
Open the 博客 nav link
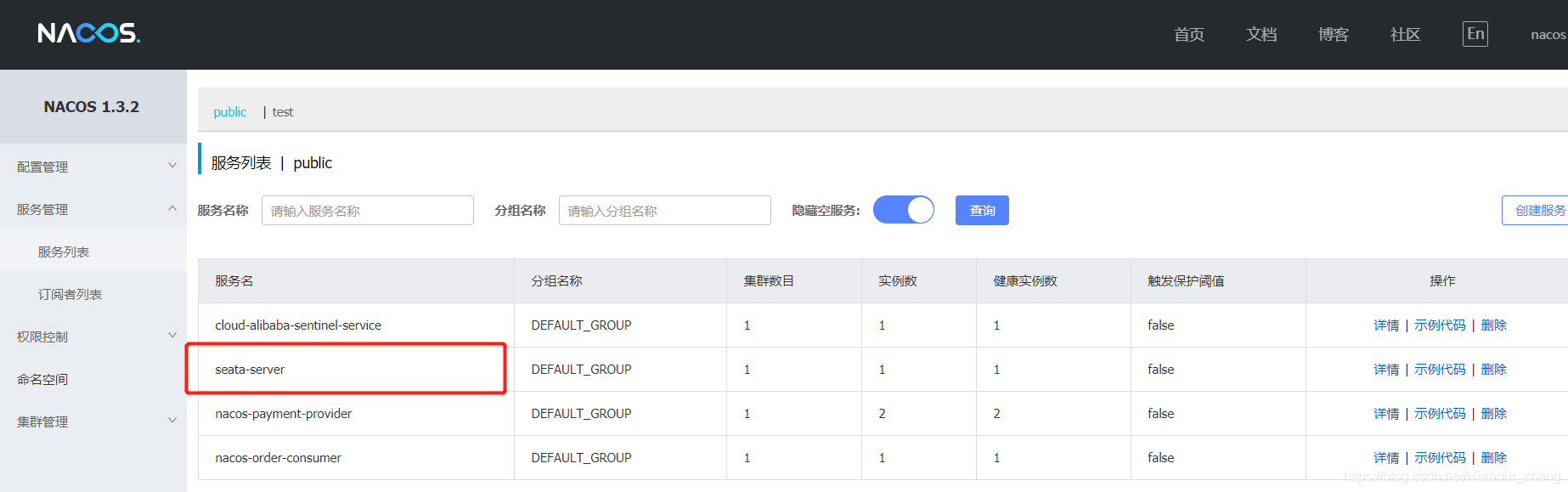point(1334,35)
